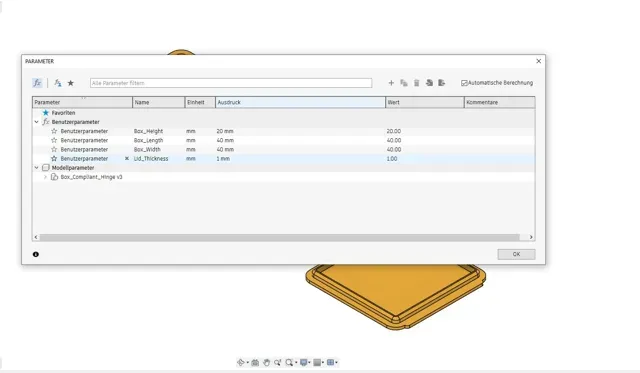The image size is (640, 373).
Task: Click the 20.00 value of Box_Height
Action: pos(394,131)
